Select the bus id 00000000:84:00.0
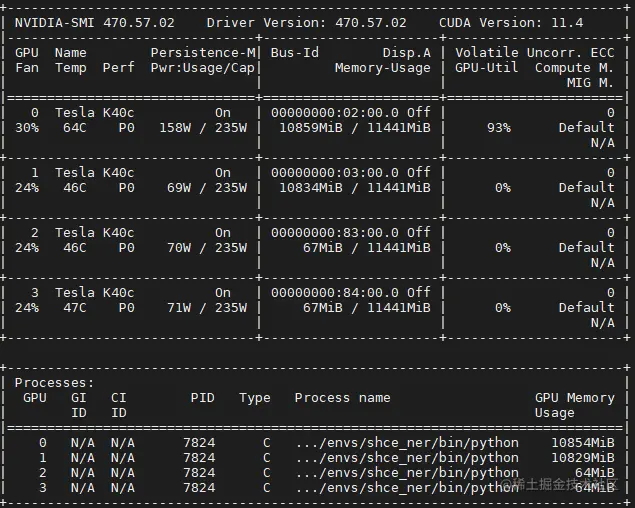The width and height of the screenshot is (635, 508). click(x=335, y=292)
